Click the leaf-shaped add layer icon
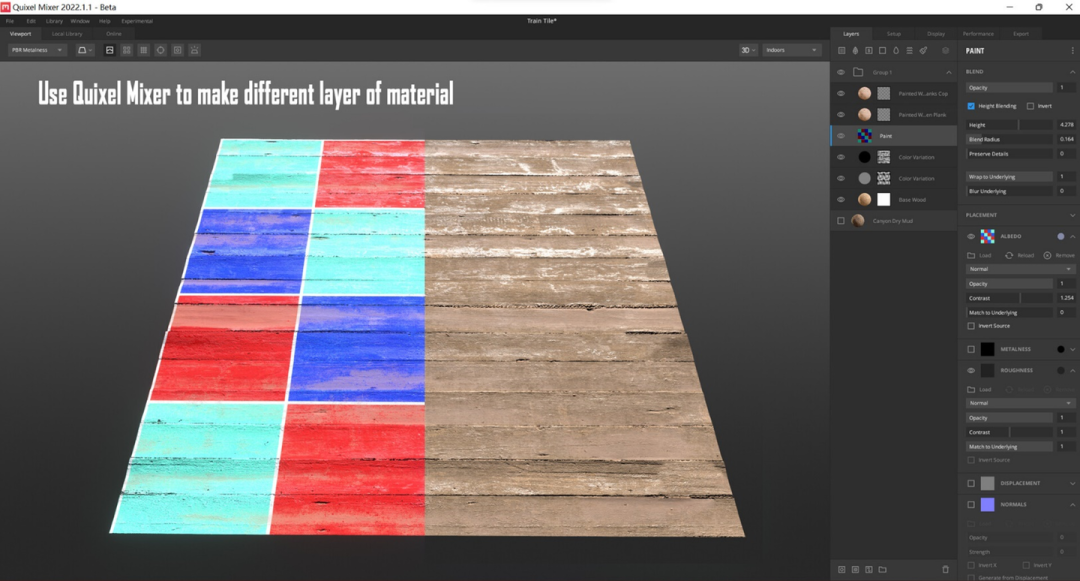1080x581 pixels. pos(855,50)
